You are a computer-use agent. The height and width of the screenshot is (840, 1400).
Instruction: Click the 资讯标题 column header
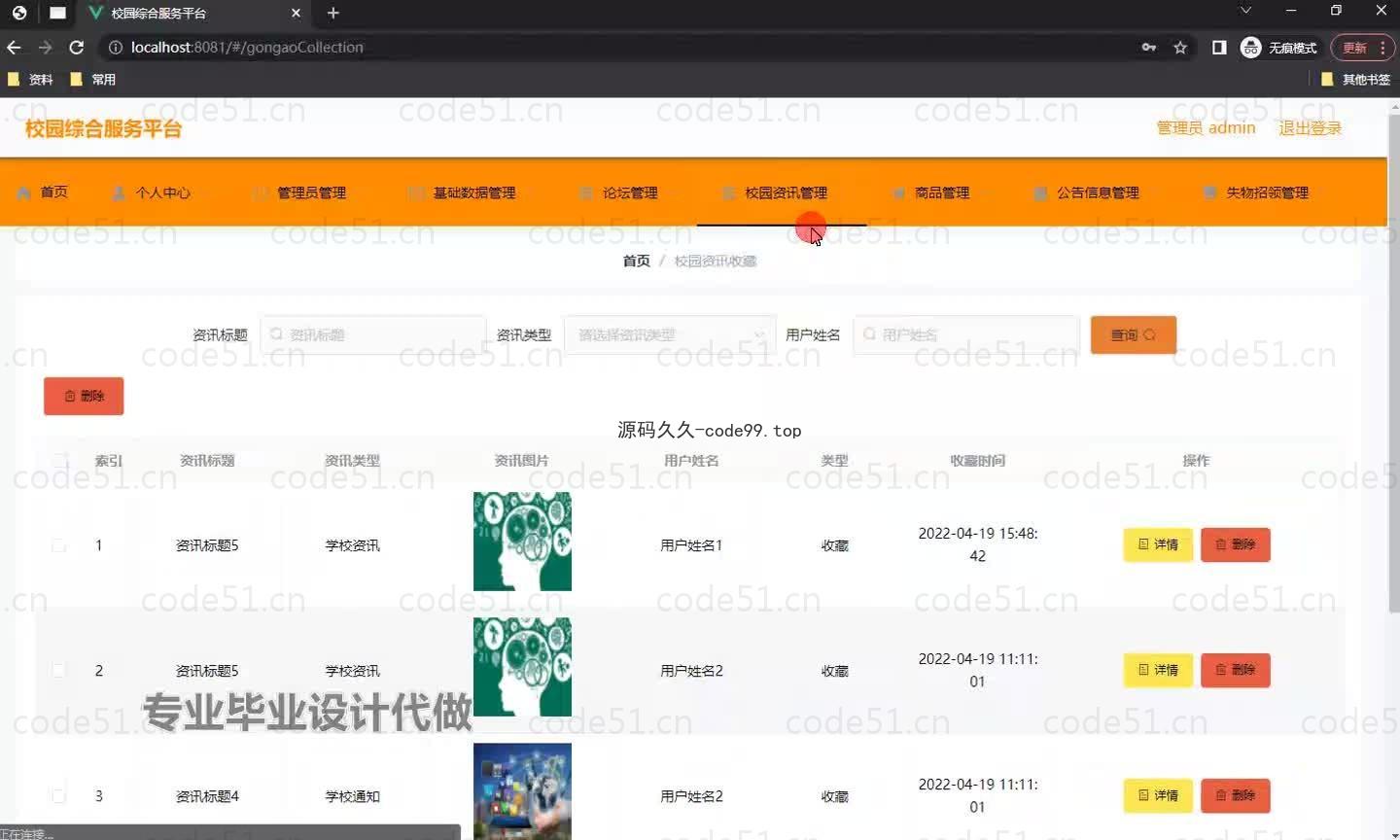(207, 461)
